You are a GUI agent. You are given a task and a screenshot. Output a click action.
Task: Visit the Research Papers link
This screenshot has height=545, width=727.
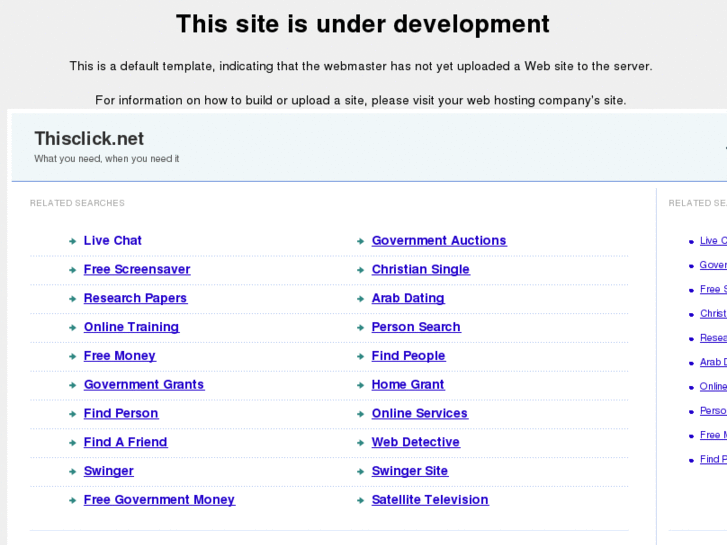click(135, 298)
